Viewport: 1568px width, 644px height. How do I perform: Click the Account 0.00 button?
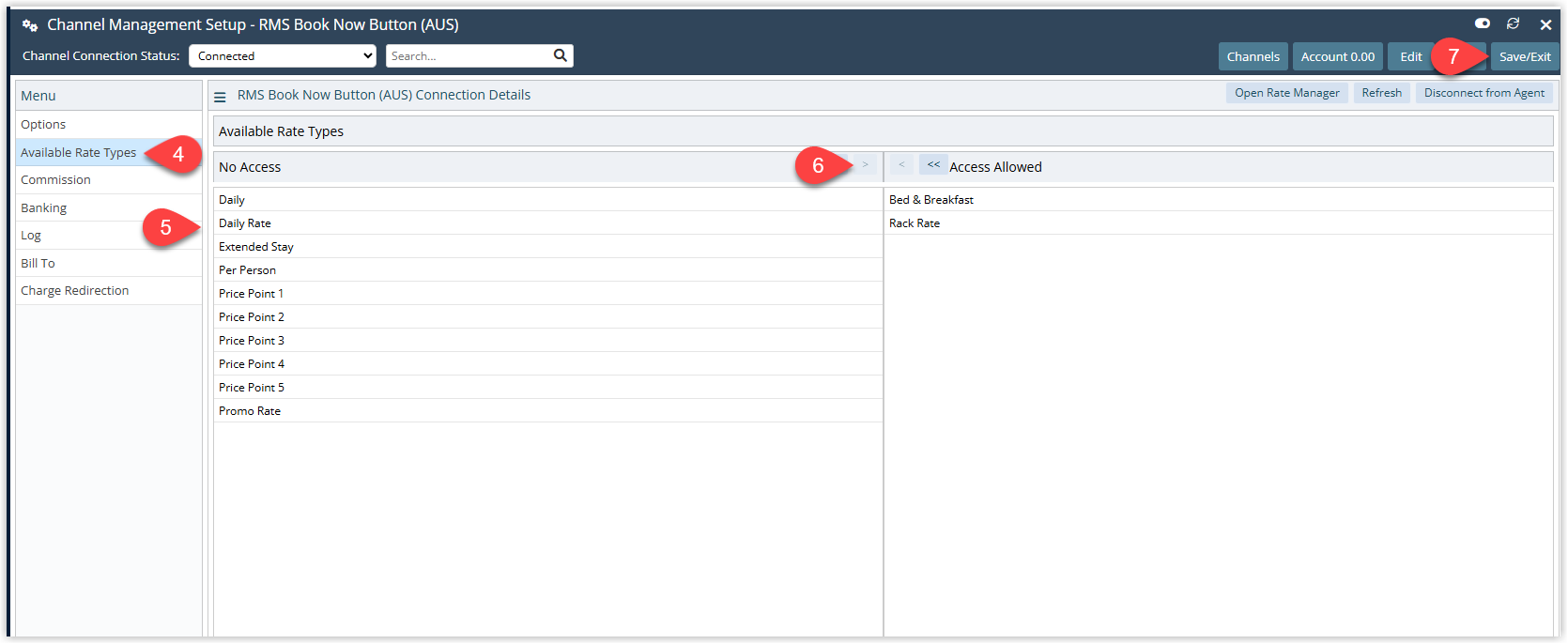coord(1338,56)
